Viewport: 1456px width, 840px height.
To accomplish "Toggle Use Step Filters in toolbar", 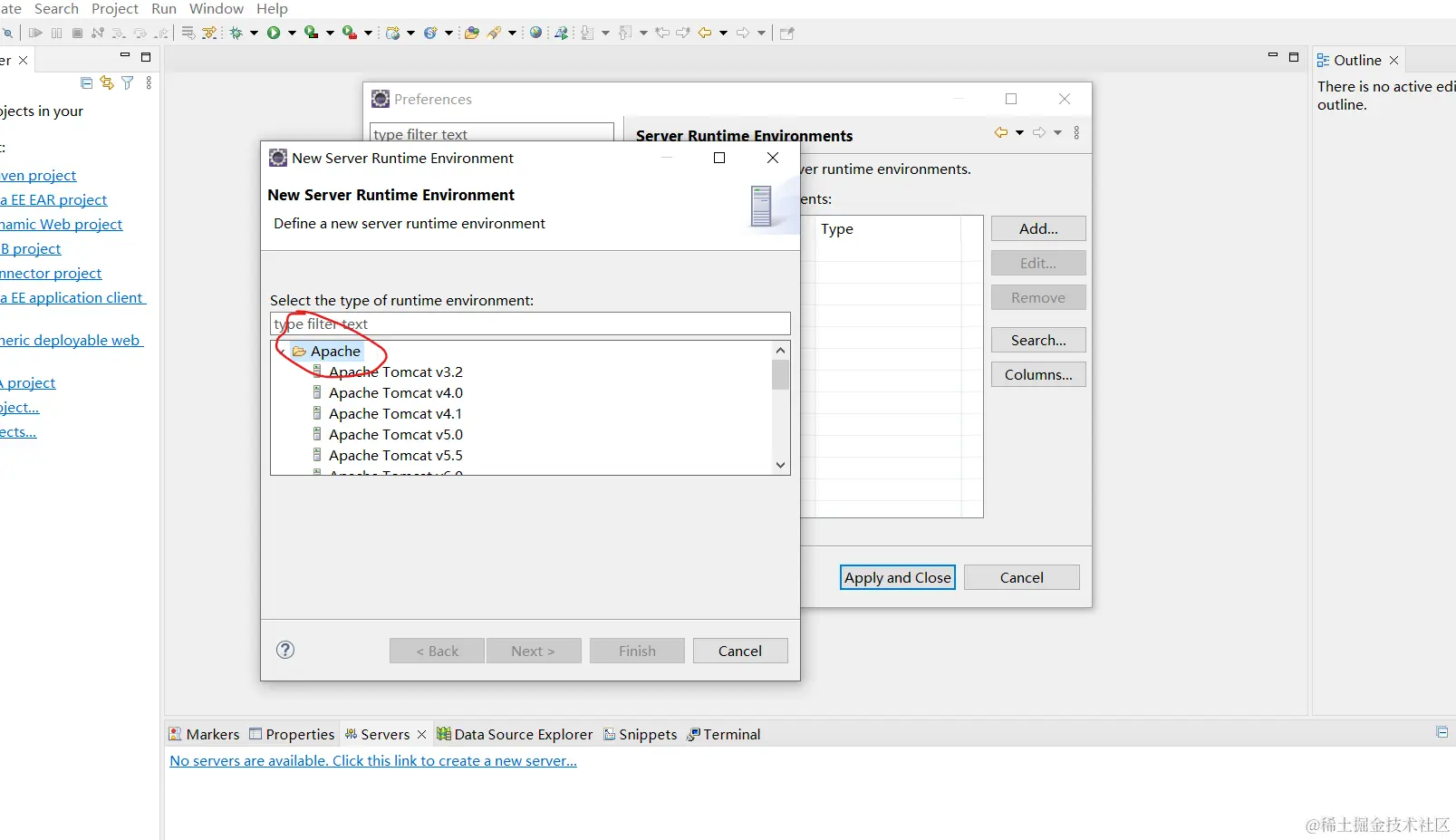I will (x=209, y=33).
